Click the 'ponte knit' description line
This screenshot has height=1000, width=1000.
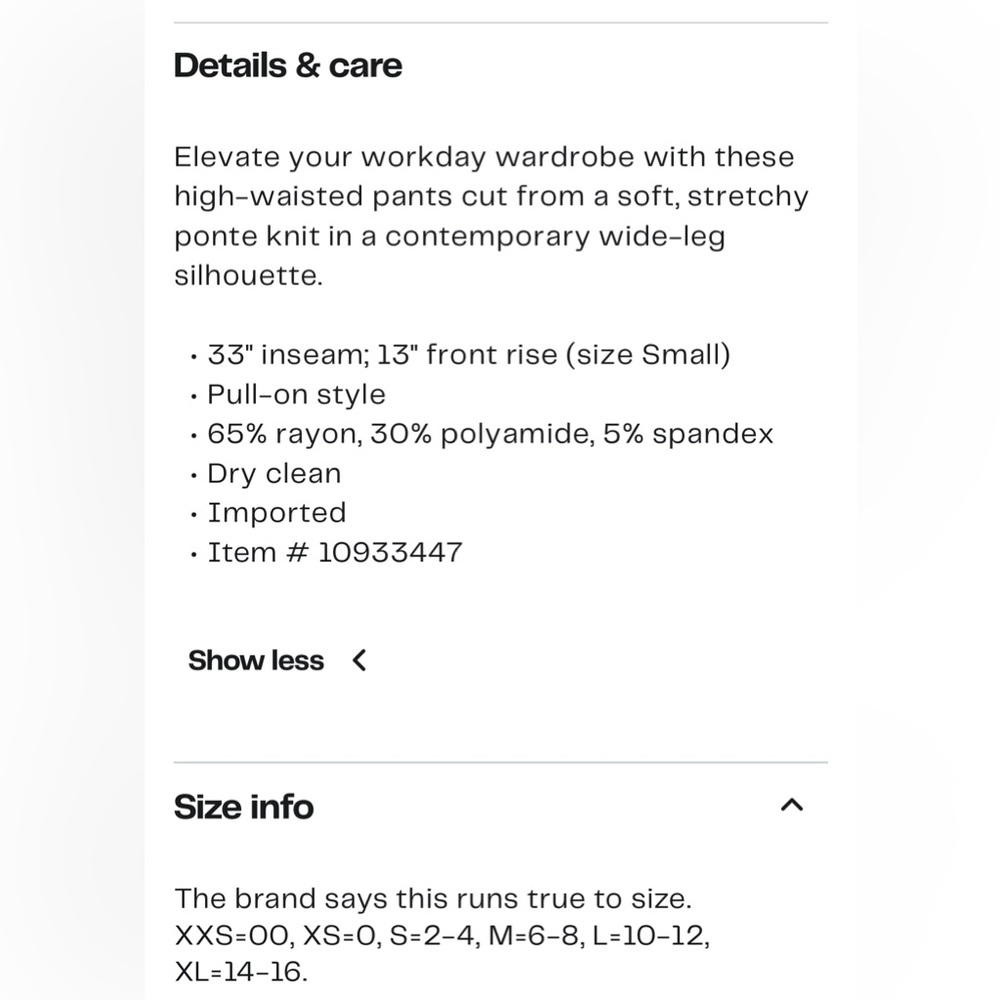tap(450, 237)
